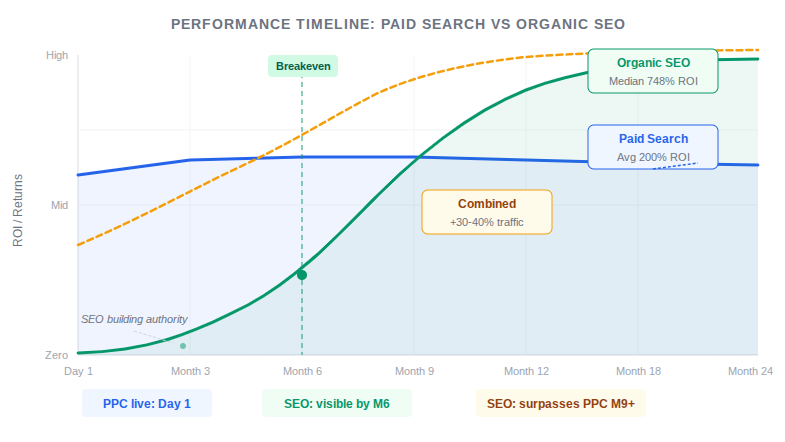This screenshot has height=442, width=785.
Task: Click the Performance Timeline chart title
Action: [392, 23]
